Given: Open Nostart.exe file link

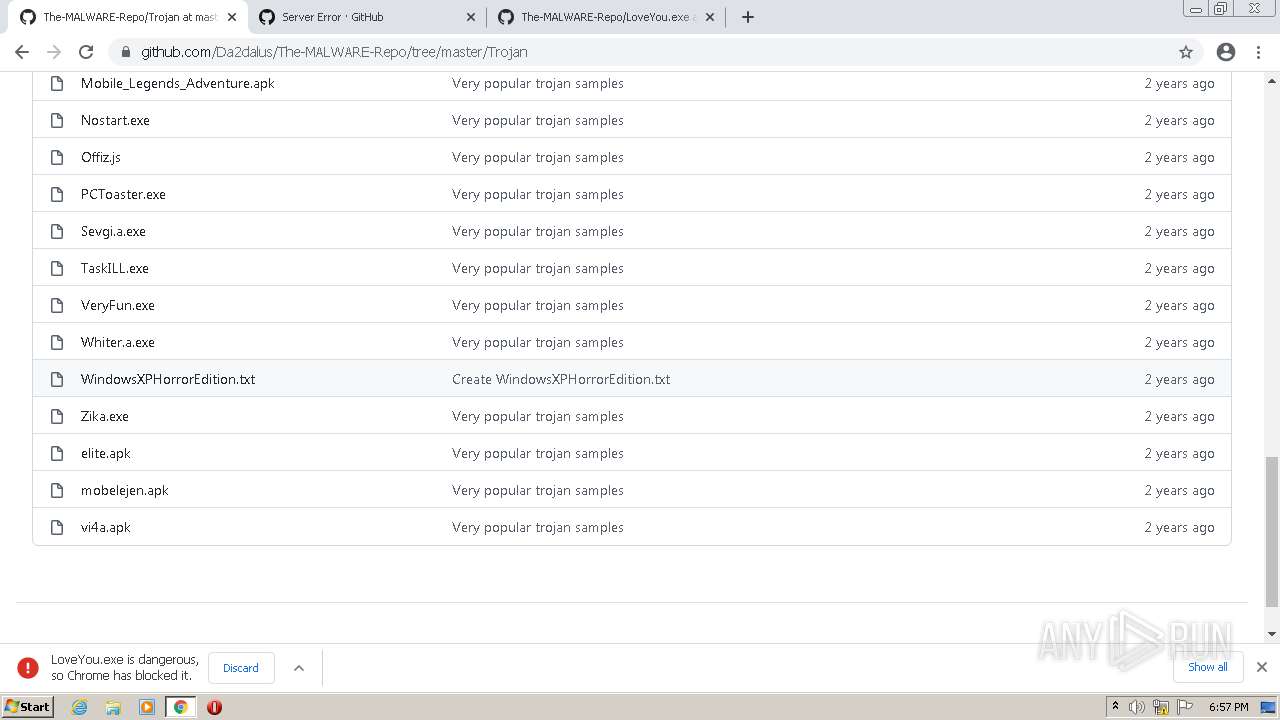Looking at the screenshot, I should click(x=115, y=120).
